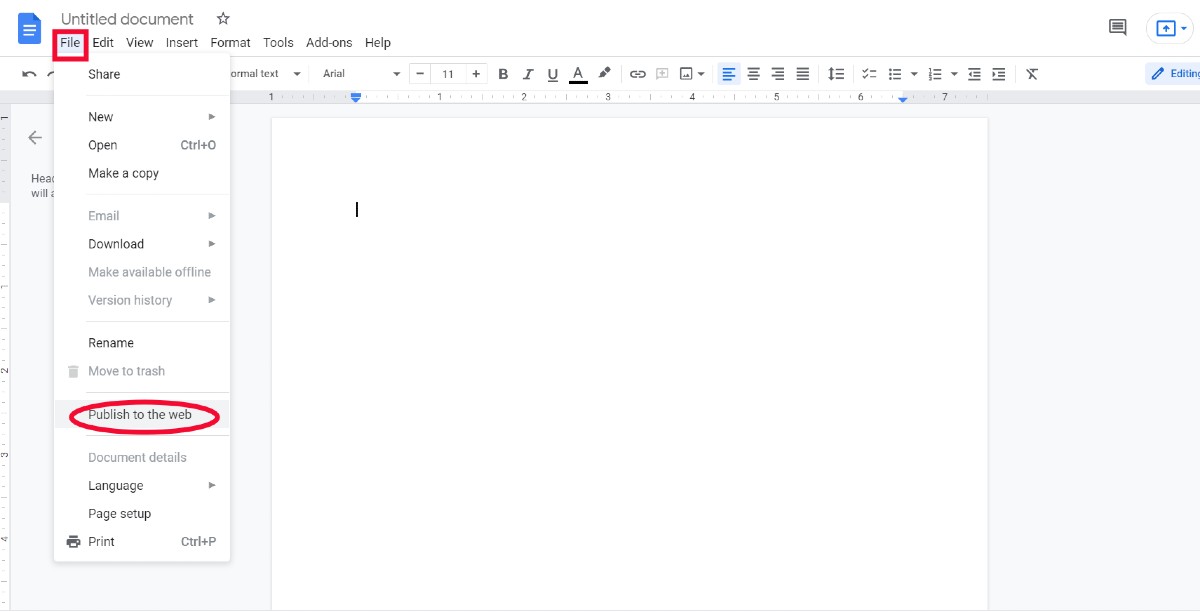Click the Untitled document title field
Image resolution: width=1200 pixels, height=612 pixels.
(127, 18)
